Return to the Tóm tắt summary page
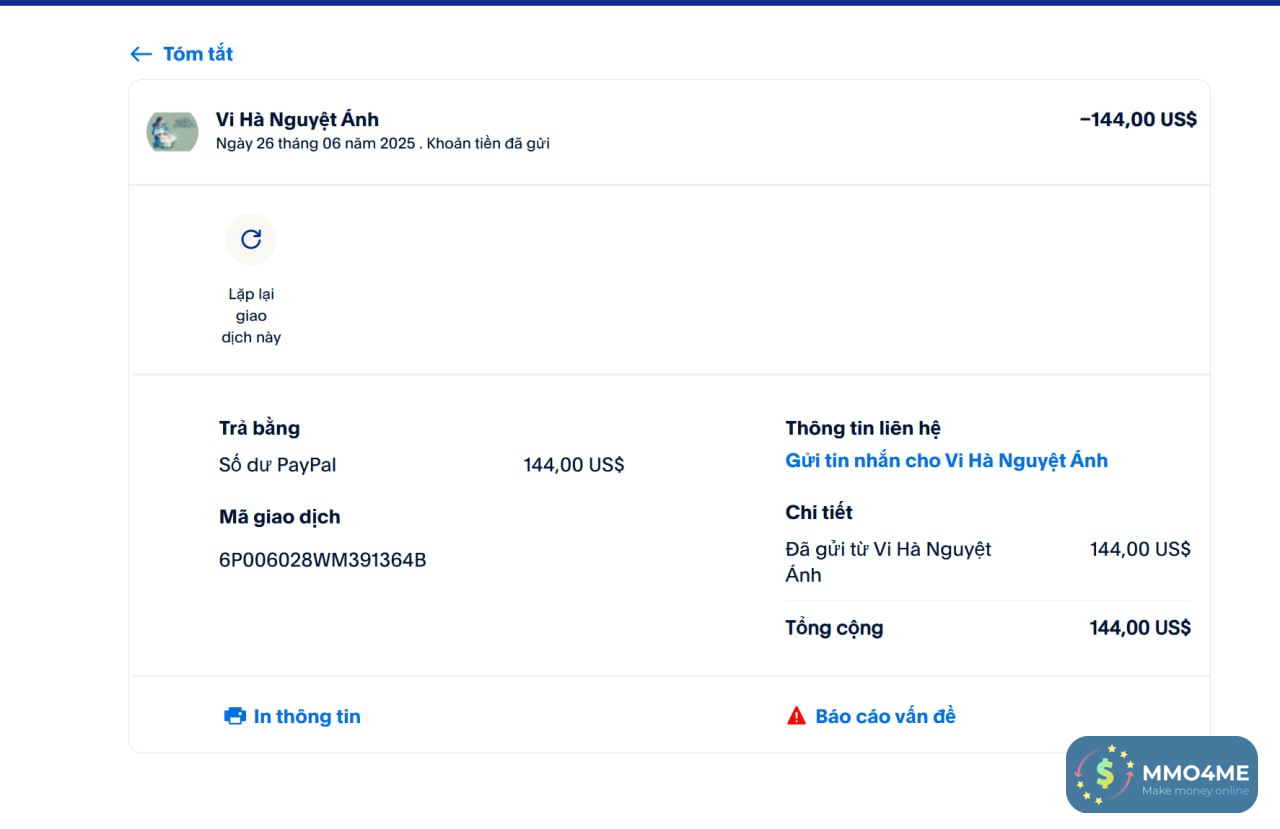Screen dimensions: 1280x829 click(198, 54)
